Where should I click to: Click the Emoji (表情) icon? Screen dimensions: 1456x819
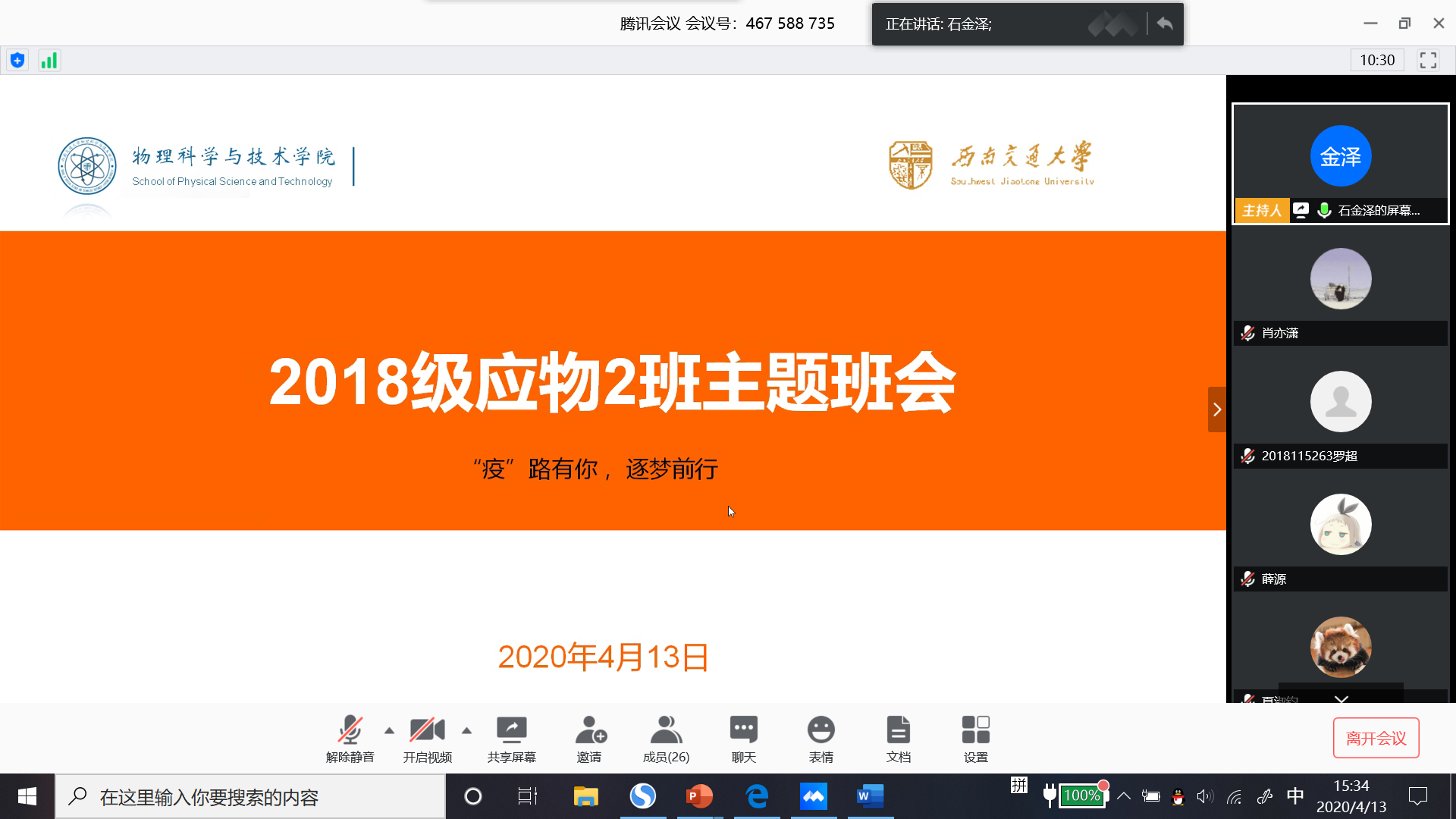point(821,730)
